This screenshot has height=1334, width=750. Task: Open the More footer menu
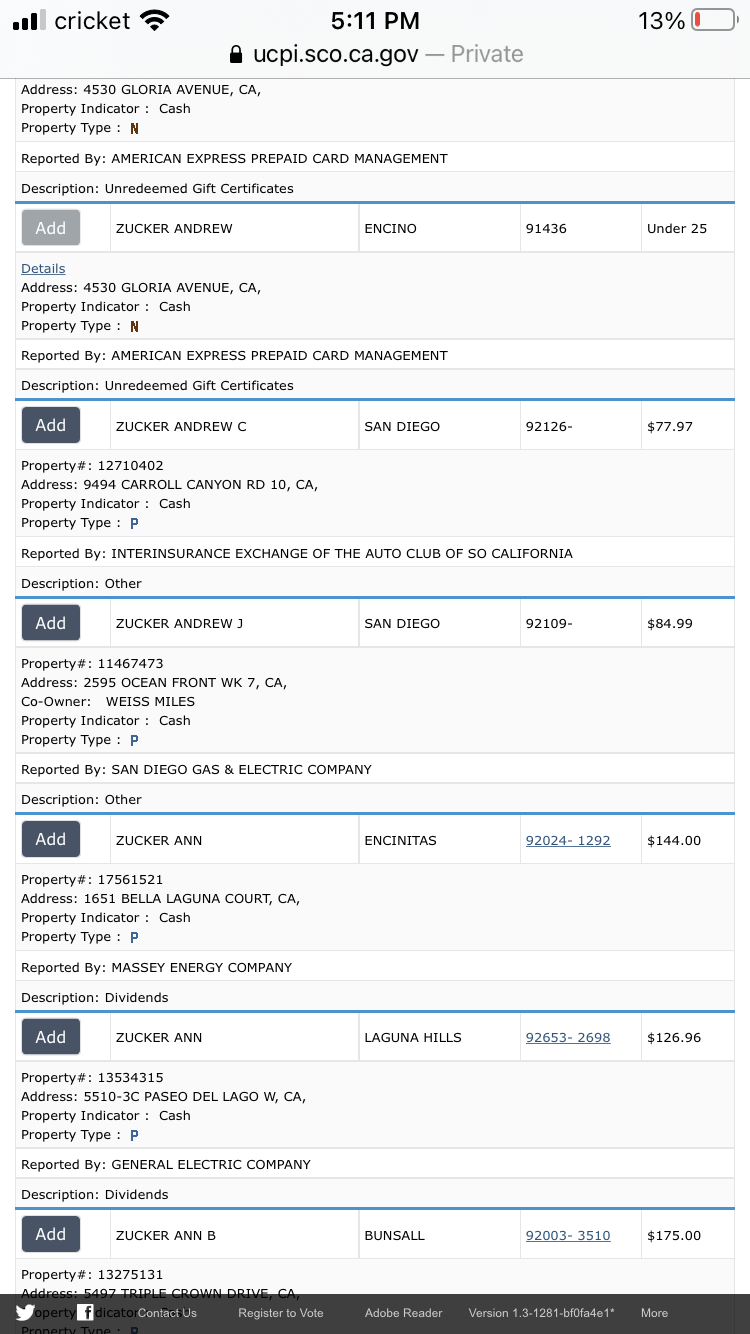(x=655, y=1313)
